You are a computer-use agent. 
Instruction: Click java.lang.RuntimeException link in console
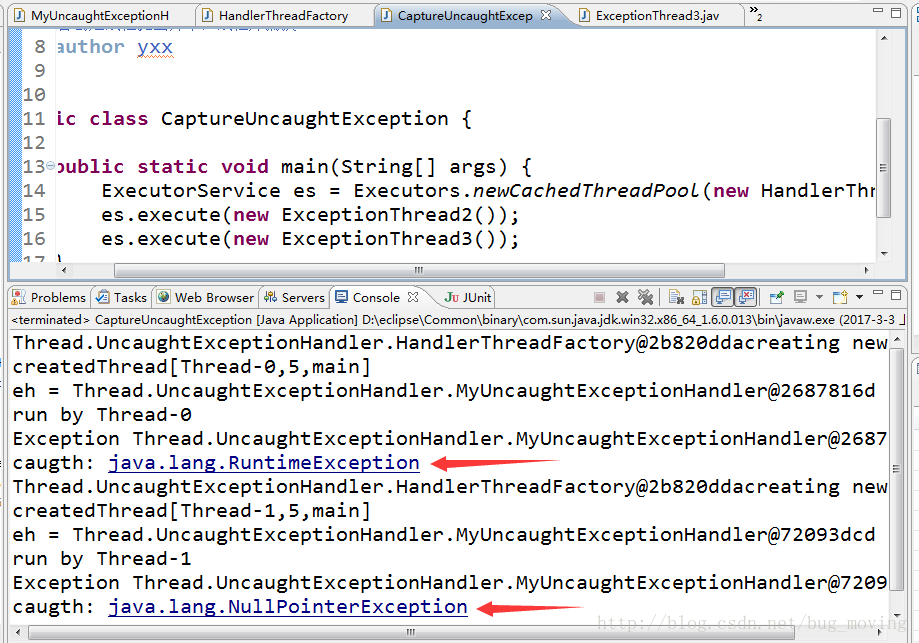tap(264, 463)
